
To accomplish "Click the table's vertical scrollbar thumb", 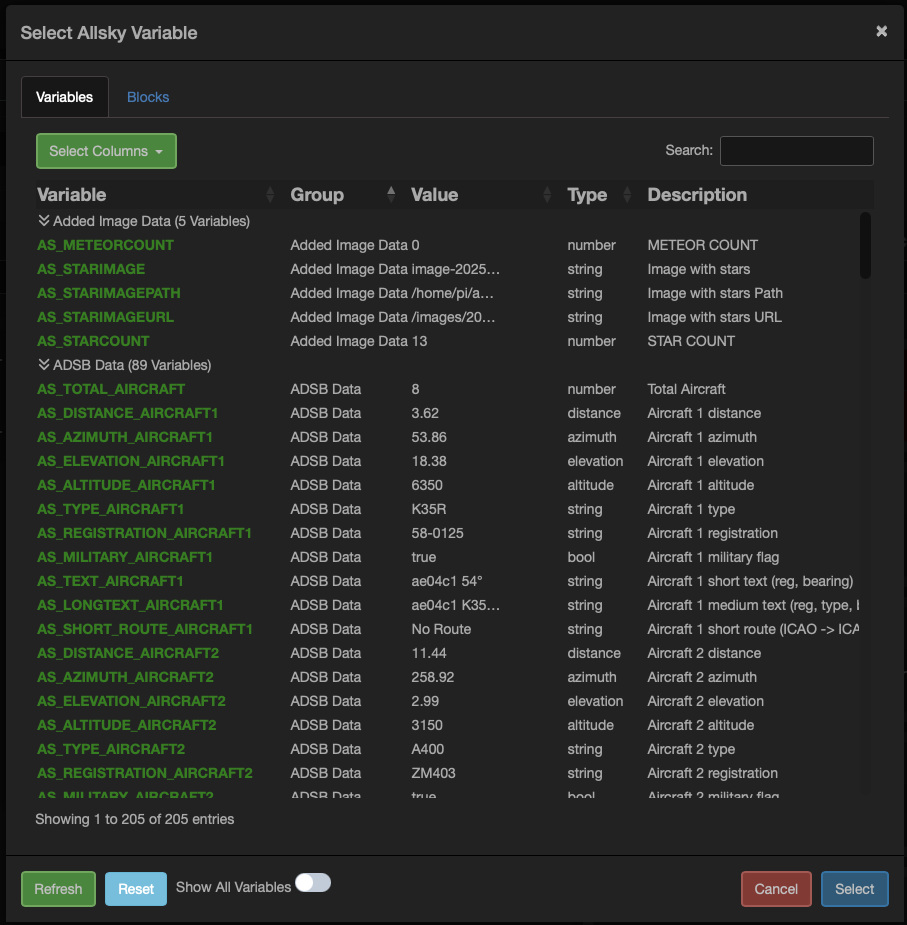I will tap(865, 245).
